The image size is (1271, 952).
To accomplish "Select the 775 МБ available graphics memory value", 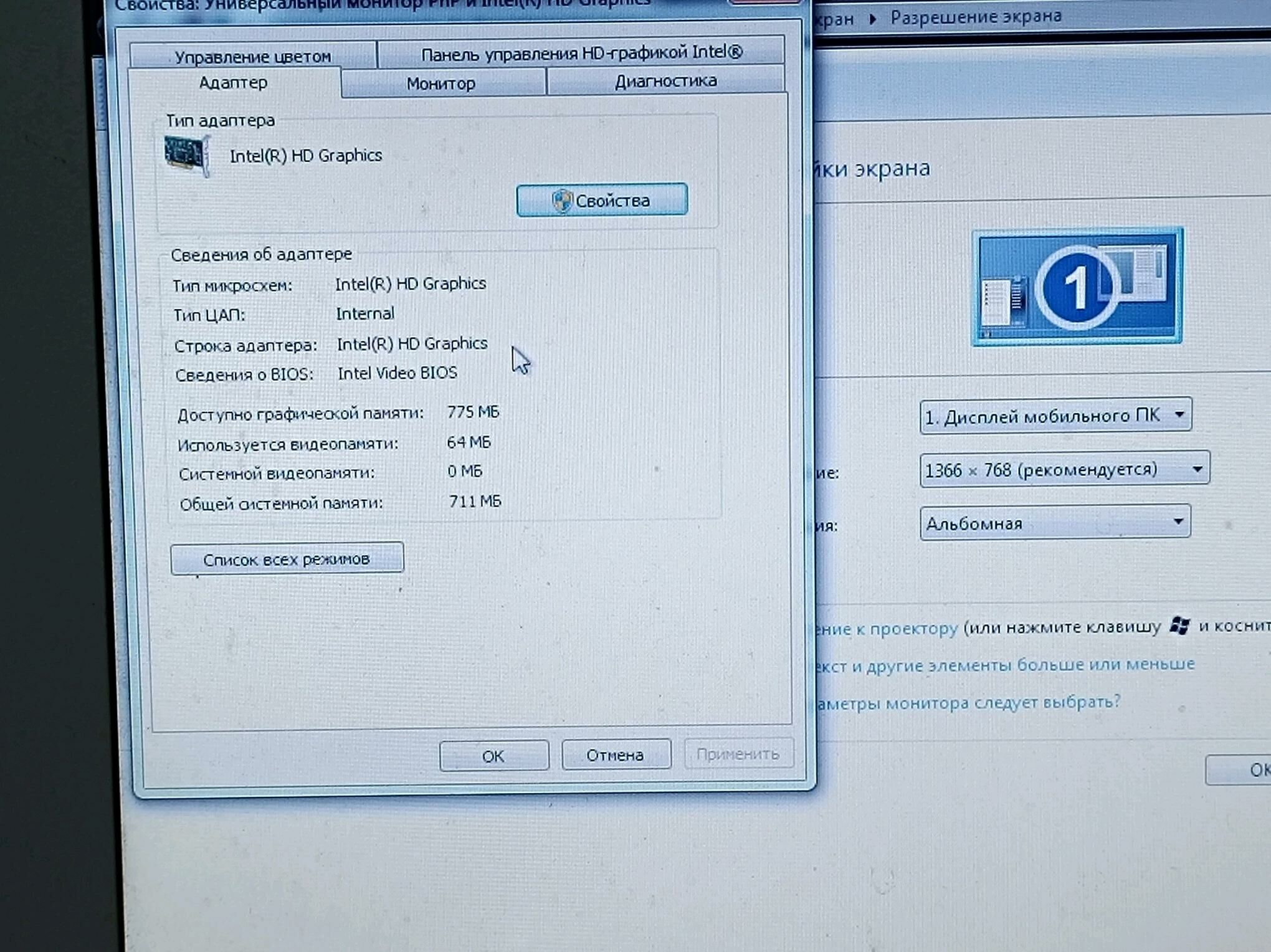I will click(x=473, y=412).
